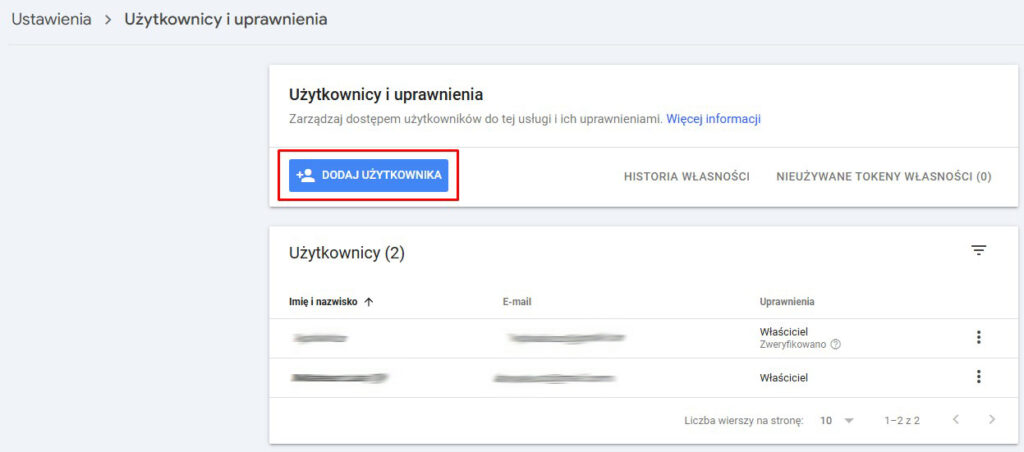
Task: Select the first user's blurred name
Action: coord(320,339)
